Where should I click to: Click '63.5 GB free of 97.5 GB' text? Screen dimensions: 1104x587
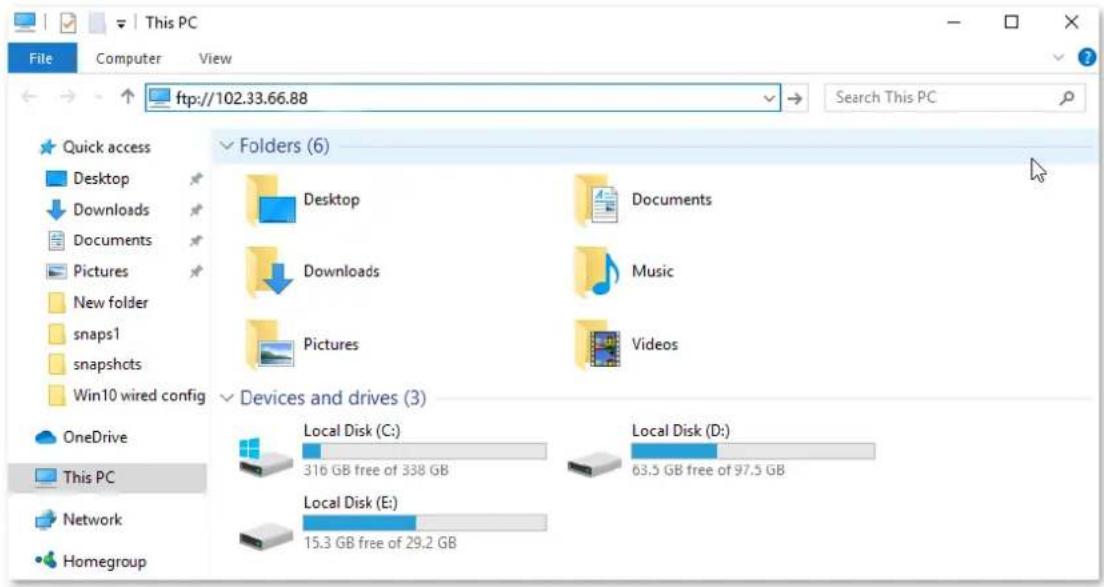(x=708, y=470)
